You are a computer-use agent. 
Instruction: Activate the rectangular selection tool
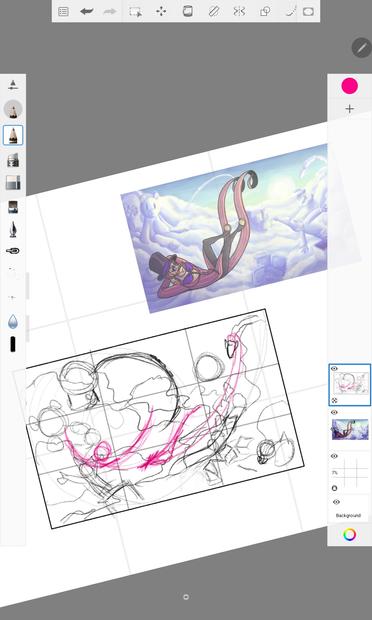135,11
